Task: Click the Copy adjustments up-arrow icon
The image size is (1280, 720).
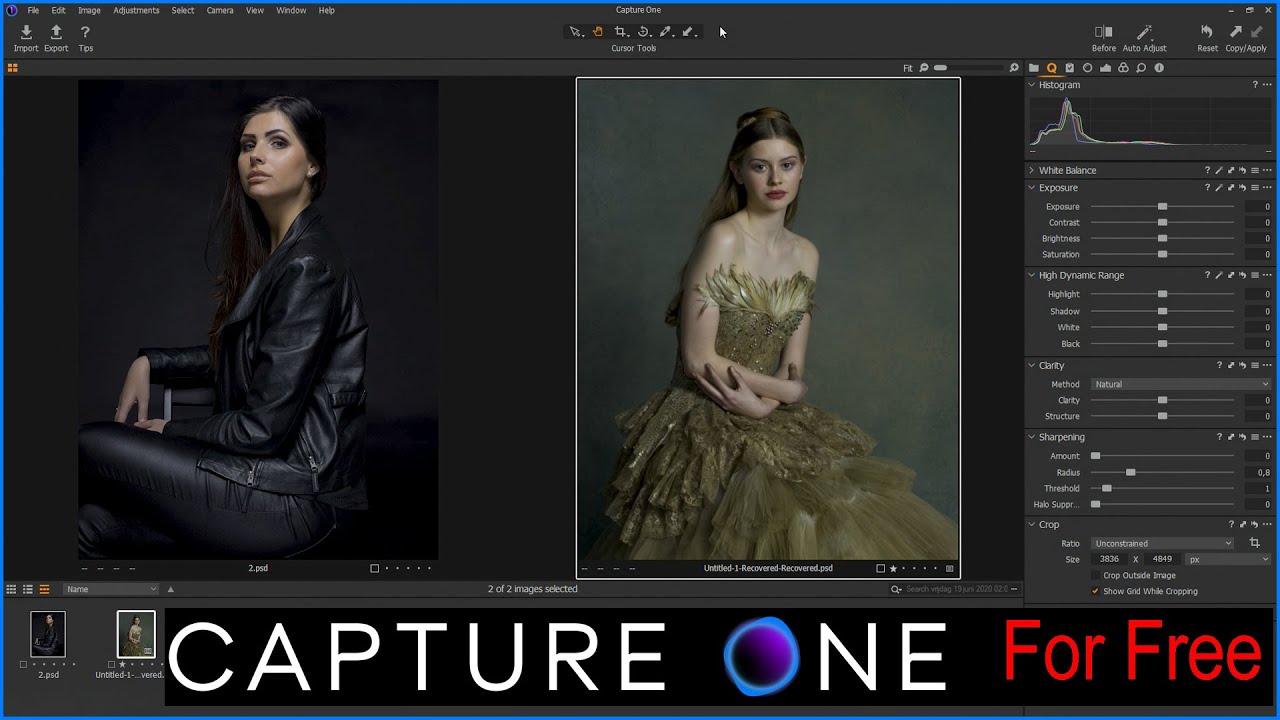Action: [1236, 33]
